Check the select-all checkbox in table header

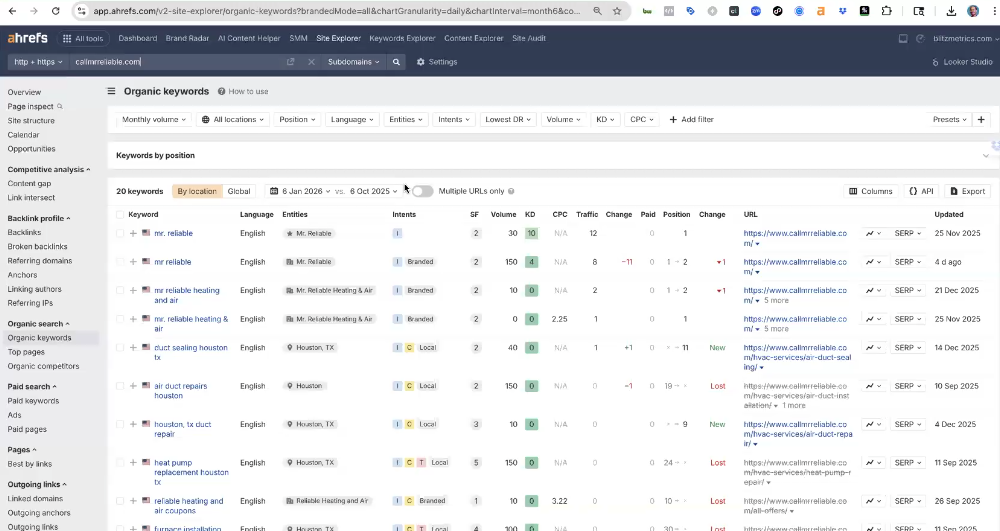120,214
